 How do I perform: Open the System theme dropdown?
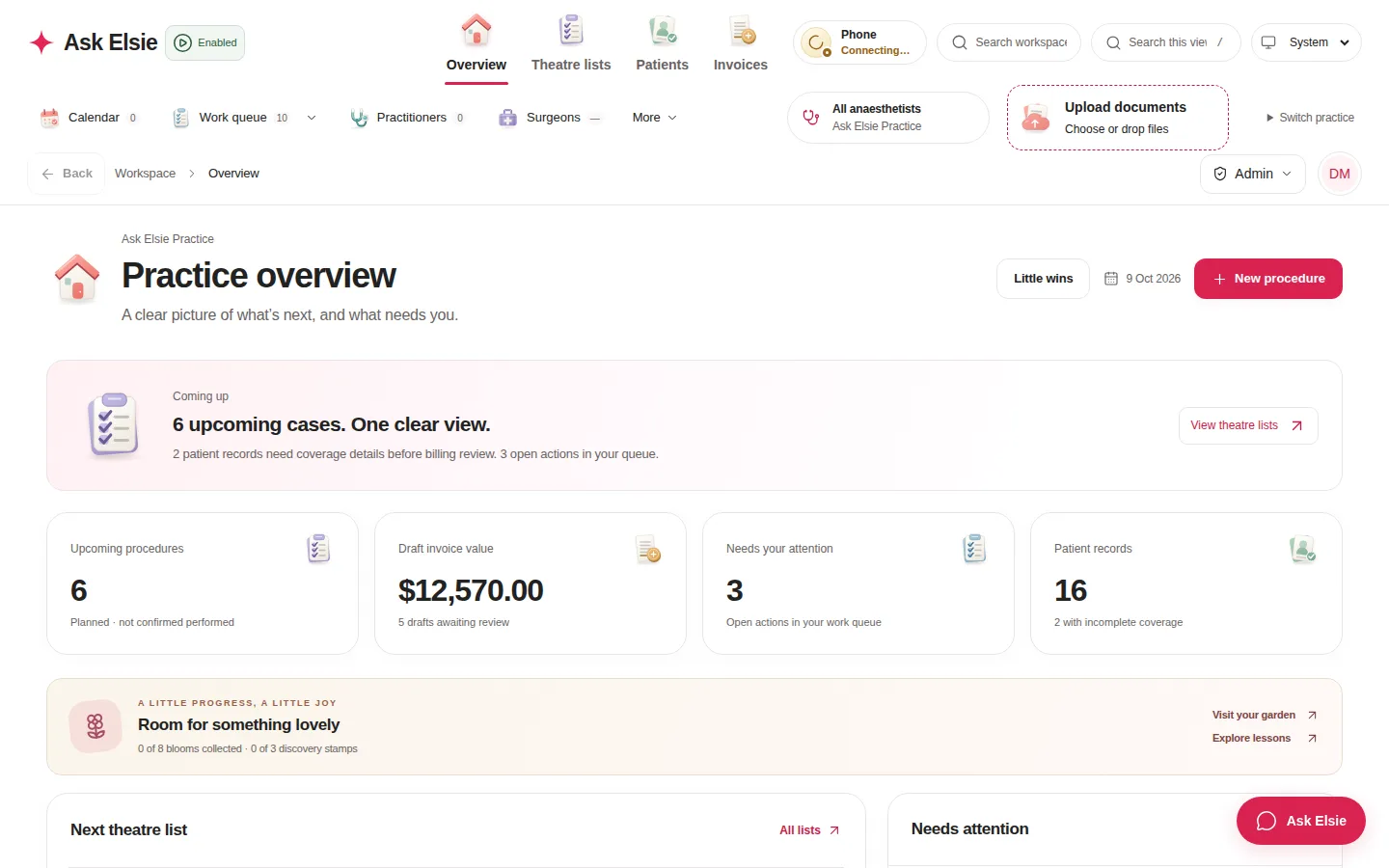coord(1306,42)
